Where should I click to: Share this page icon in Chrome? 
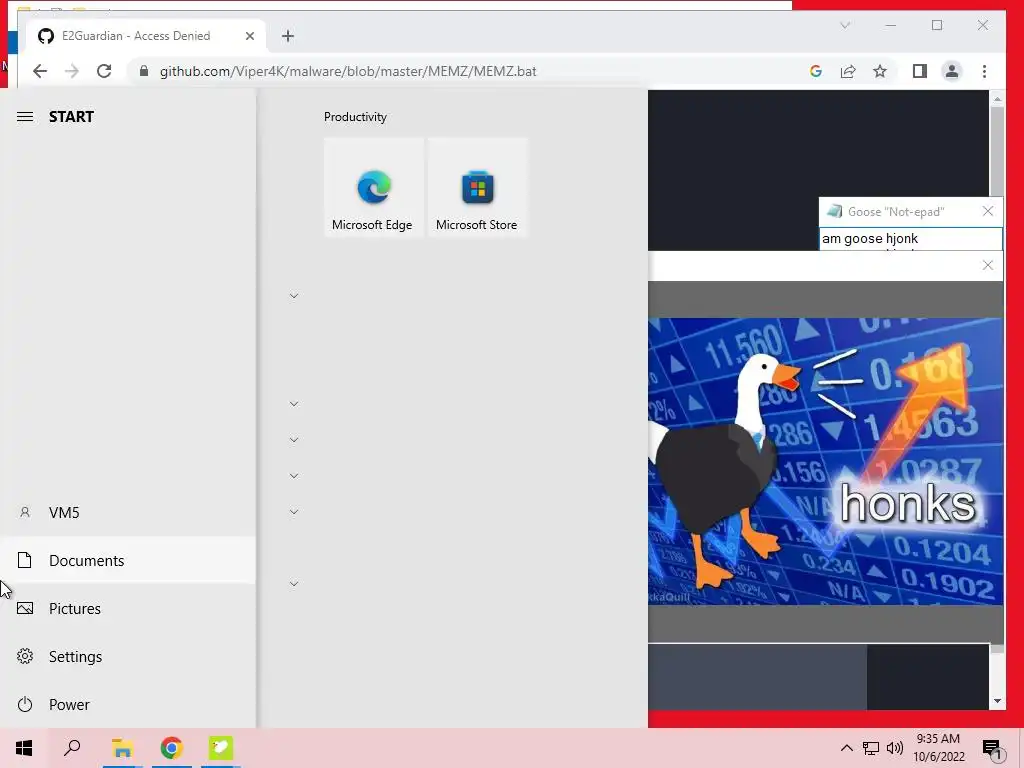click(848, 71)
